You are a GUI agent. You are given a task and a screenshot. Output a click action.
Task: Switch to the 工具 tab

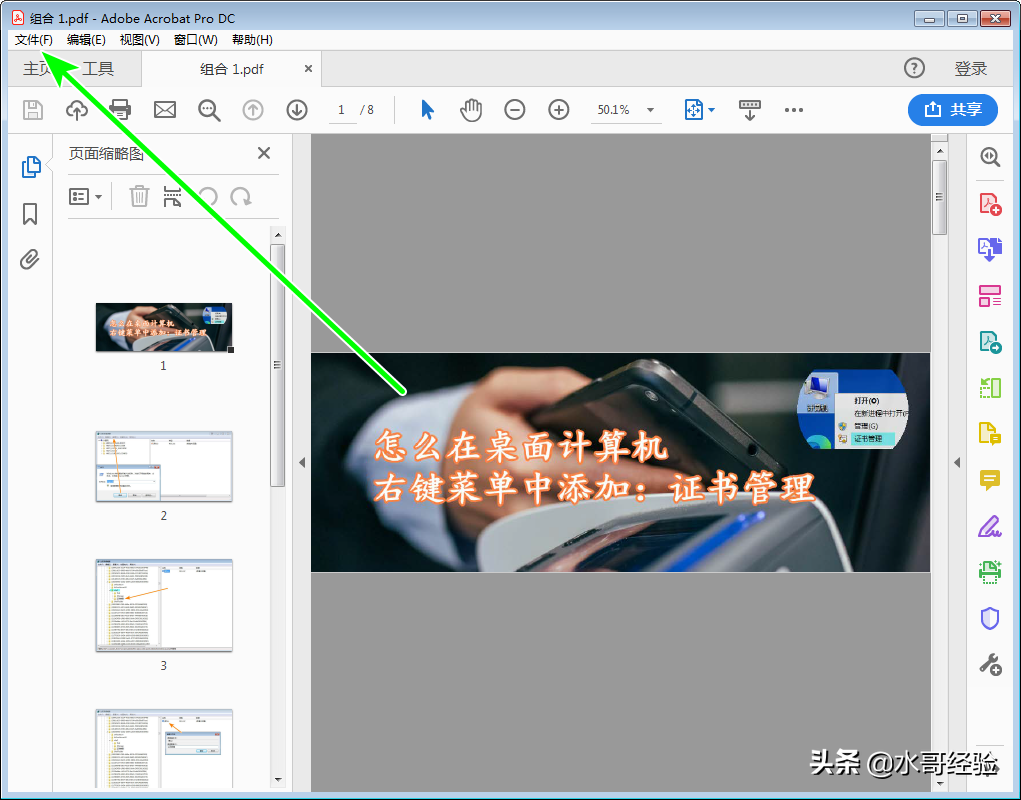(98, 68)
